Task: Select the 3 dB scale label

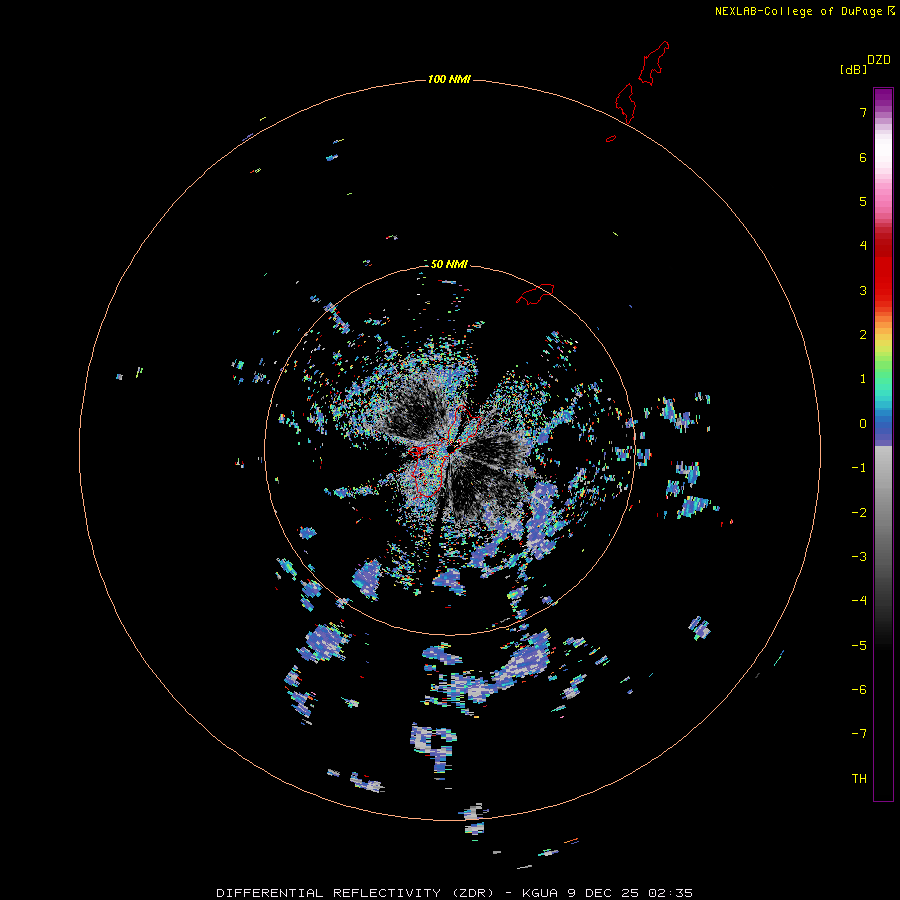Action: 863,290
